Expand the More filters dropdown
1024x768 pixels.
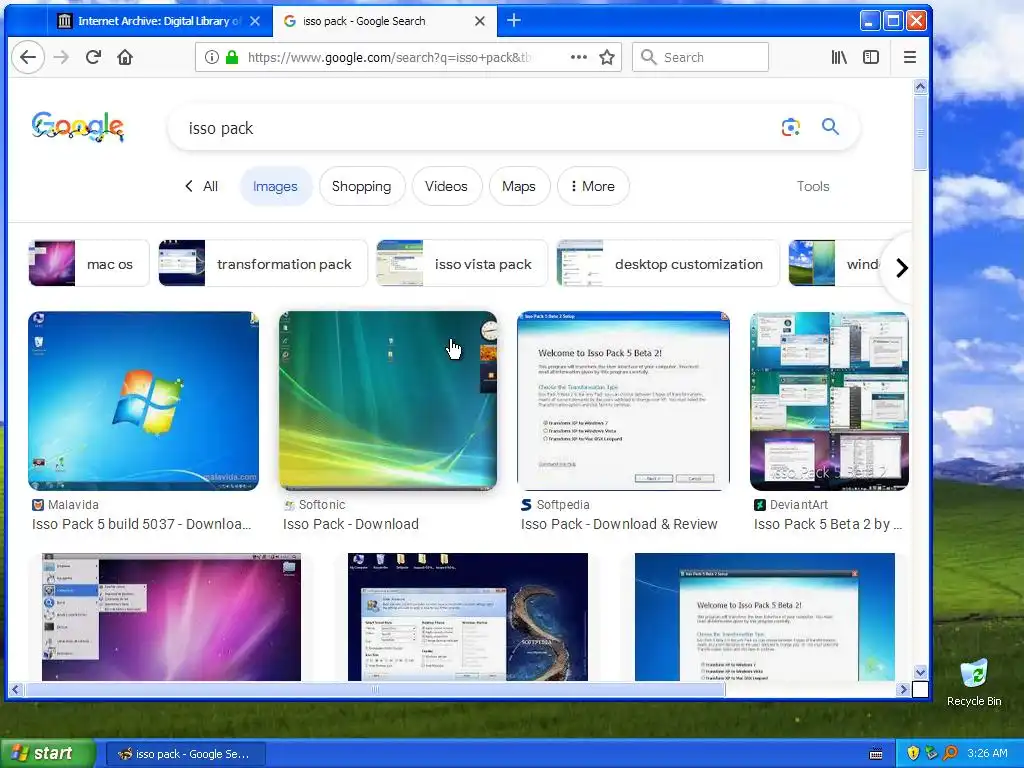(x=593, y=186)
